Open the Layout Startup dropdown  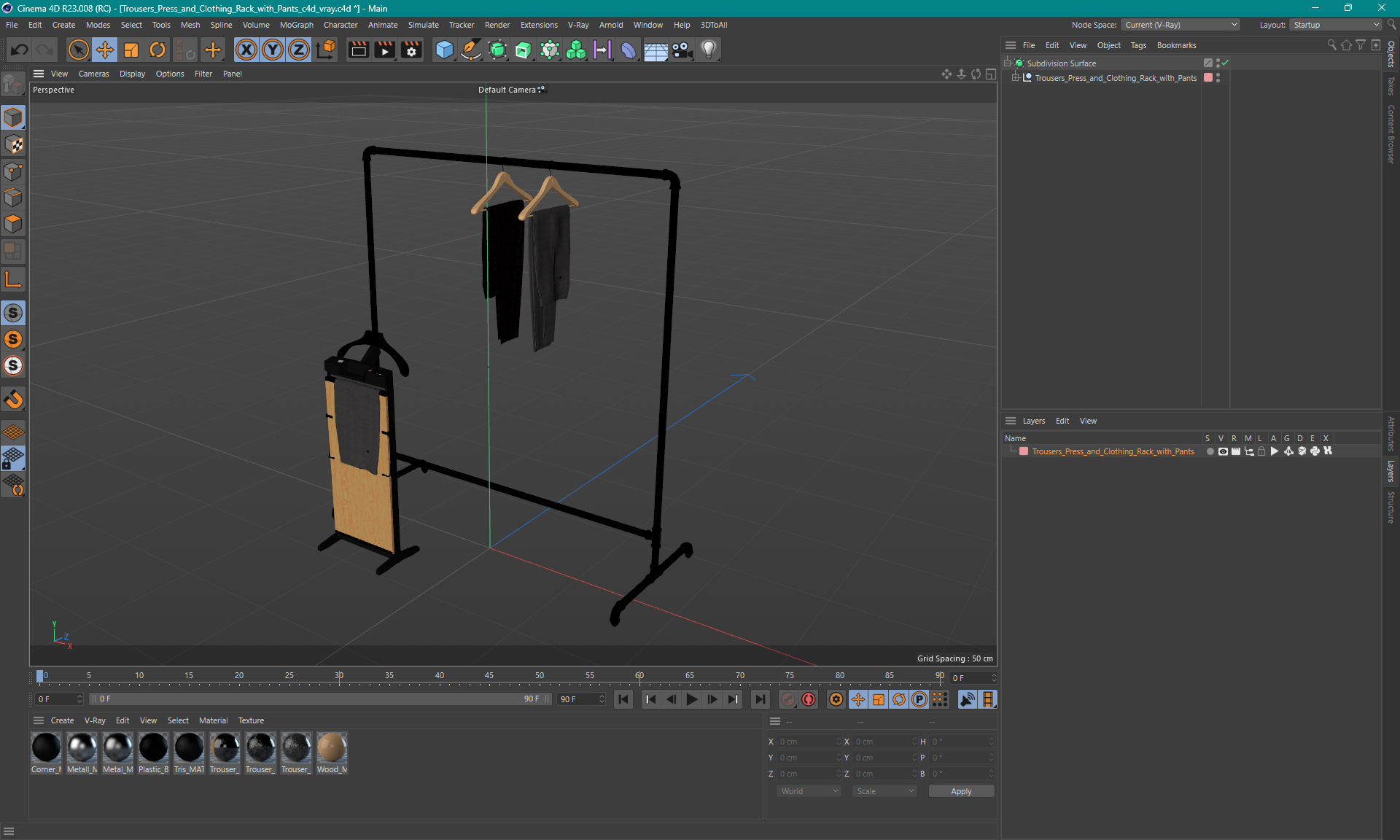[1336, 25]
